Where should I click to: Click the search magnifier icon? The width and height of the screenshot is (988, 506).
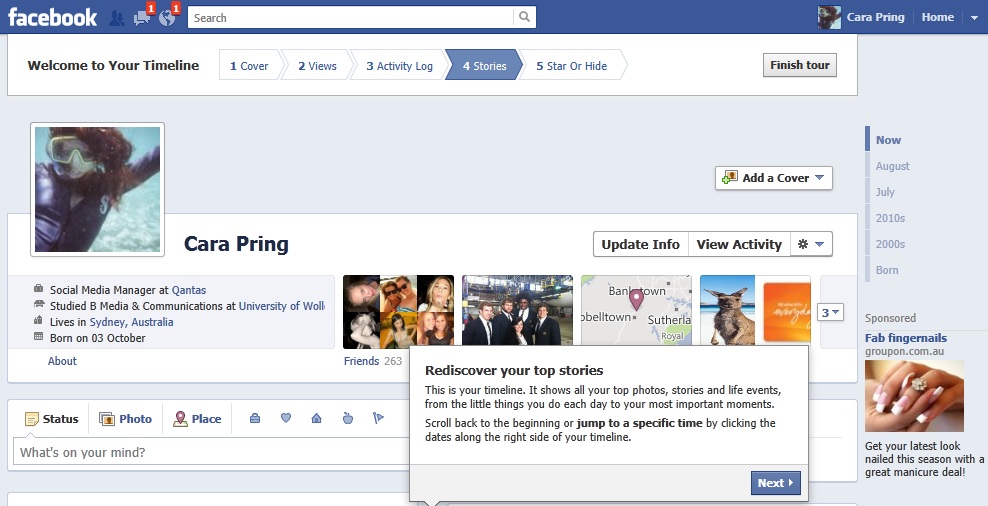[x=524, y=18]
